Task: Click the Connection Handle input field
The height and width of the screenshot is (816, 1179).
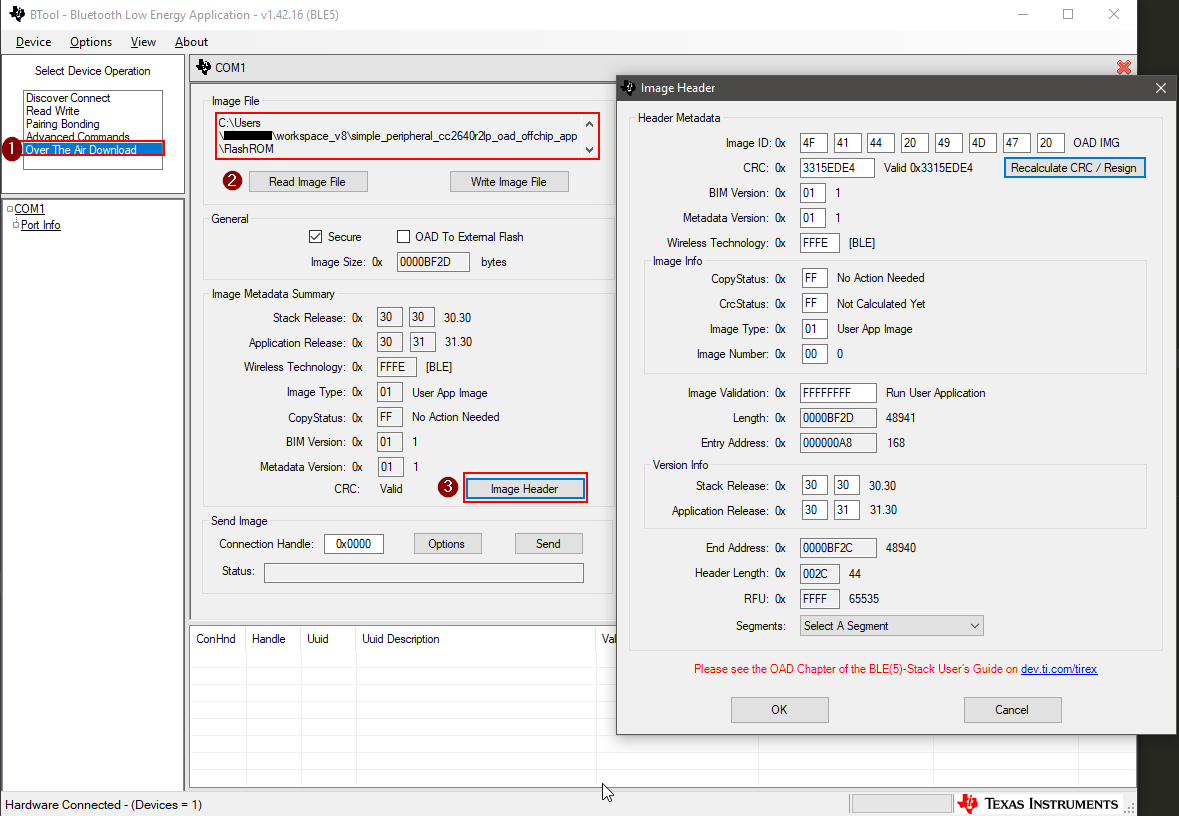Action: tap(353, 544)
